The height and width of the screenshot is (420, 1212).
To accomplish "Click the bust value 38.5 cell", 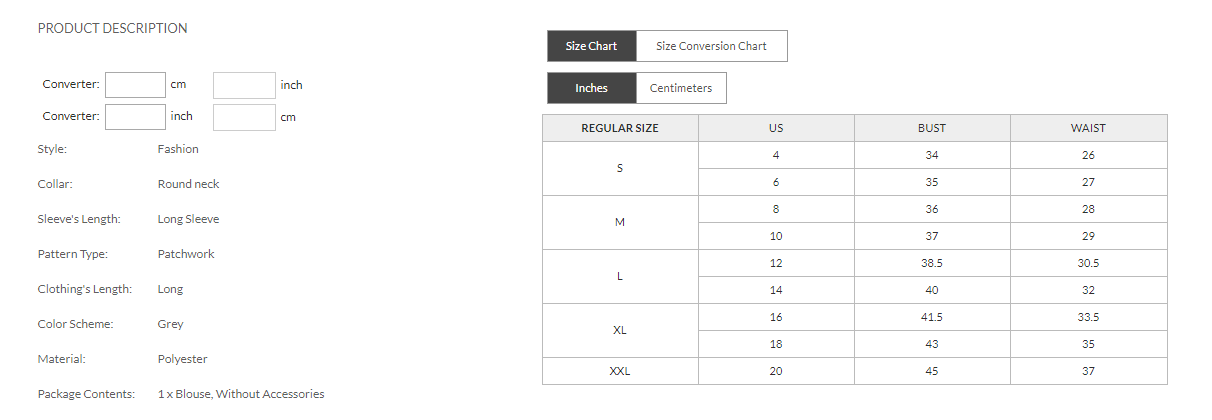I will [x=932, y=263].
